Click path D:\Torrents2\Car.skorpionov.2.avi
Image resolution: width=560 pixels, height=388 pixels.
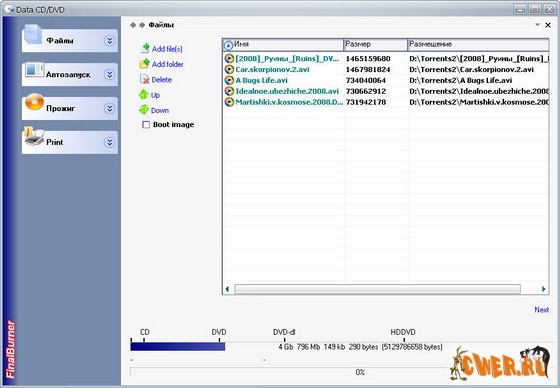[471, 69]
